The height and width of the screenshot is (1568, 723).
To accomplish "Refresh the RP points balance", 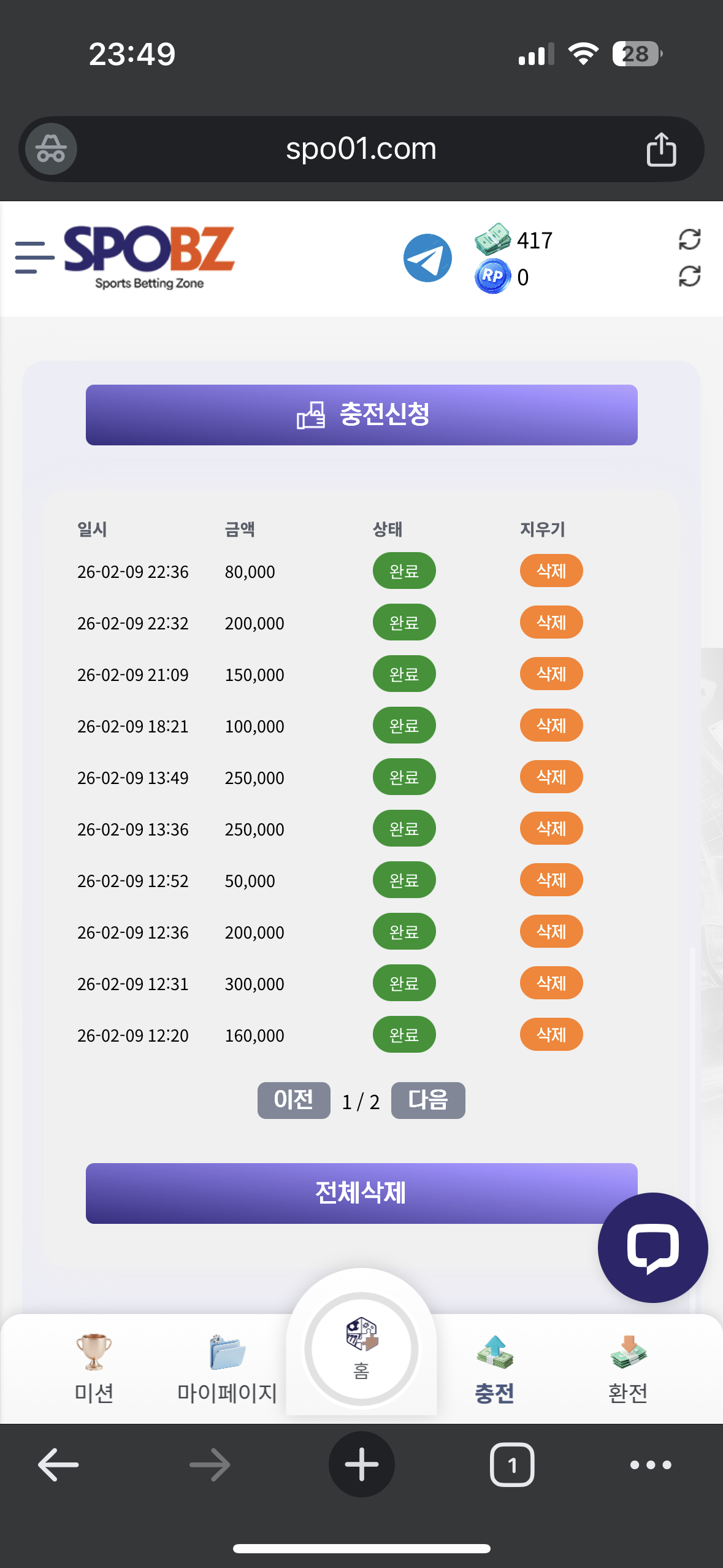I will [689, 277].
